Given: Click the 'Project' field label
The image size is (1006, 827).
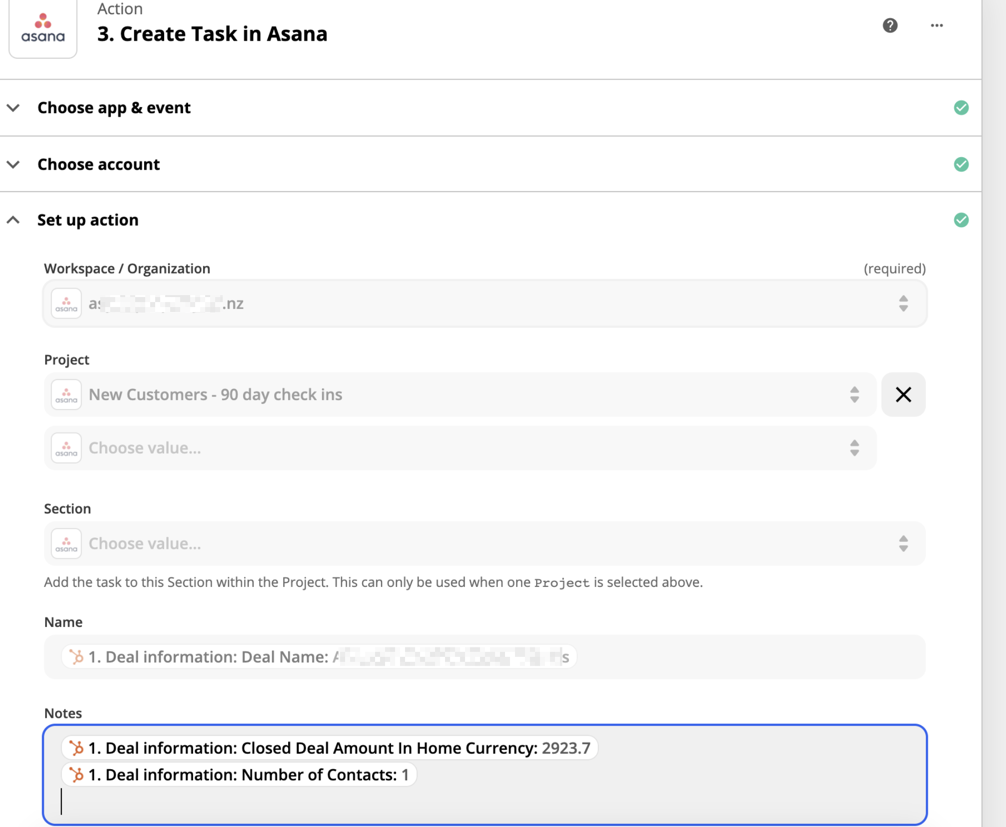Looking at the screenshot, I should pyautogui.click(x=67, y=360).
